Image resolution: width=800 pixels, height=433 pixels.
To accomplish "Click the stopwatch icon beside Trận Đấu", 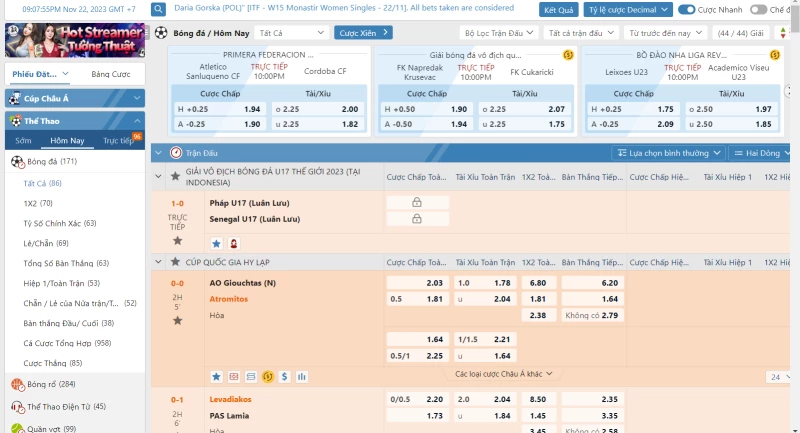I will (x=176, y=152).
